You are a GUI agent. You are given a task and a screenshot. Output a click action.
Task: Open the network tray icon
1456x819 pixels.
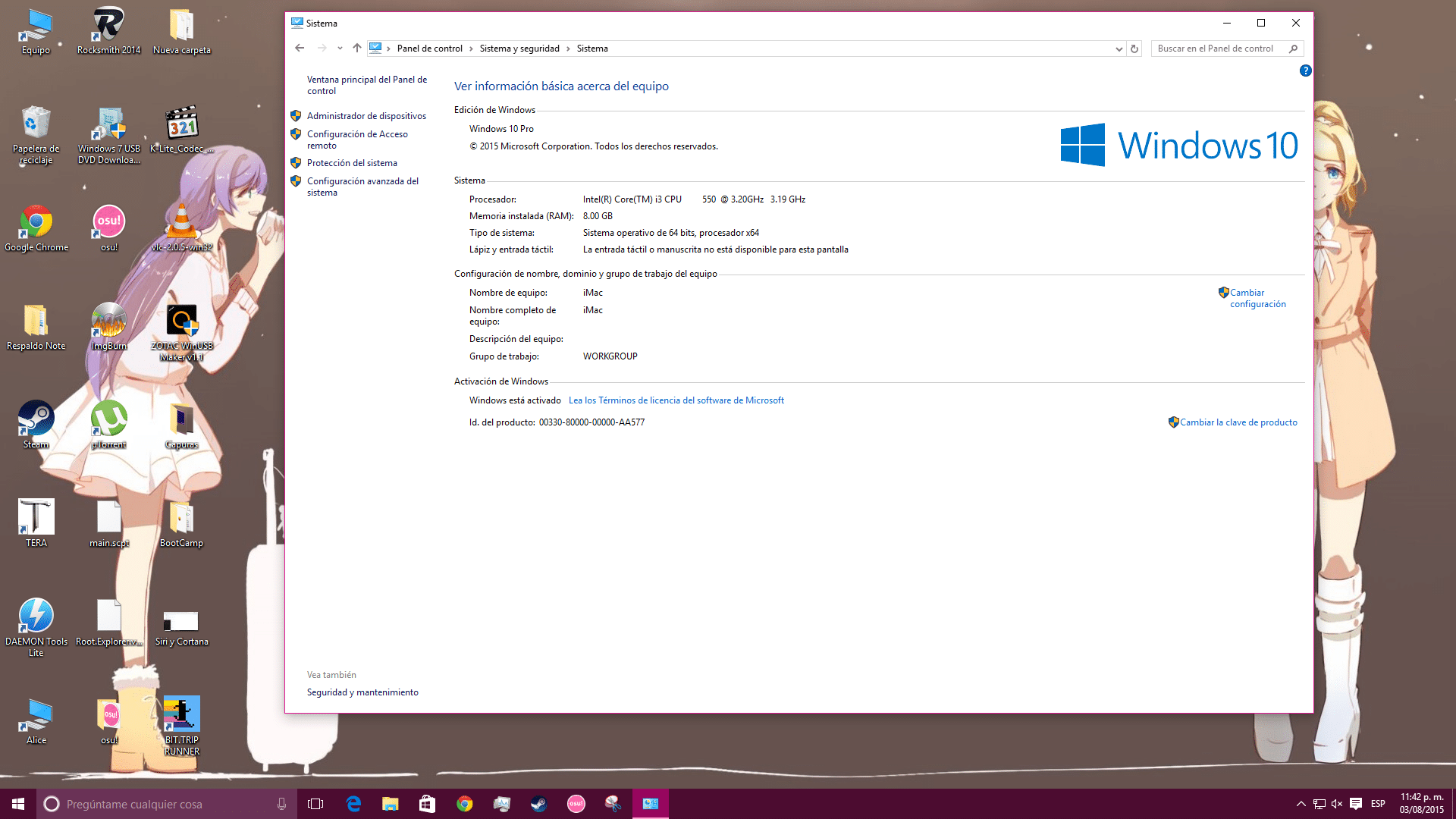[x=1319, y=804]
